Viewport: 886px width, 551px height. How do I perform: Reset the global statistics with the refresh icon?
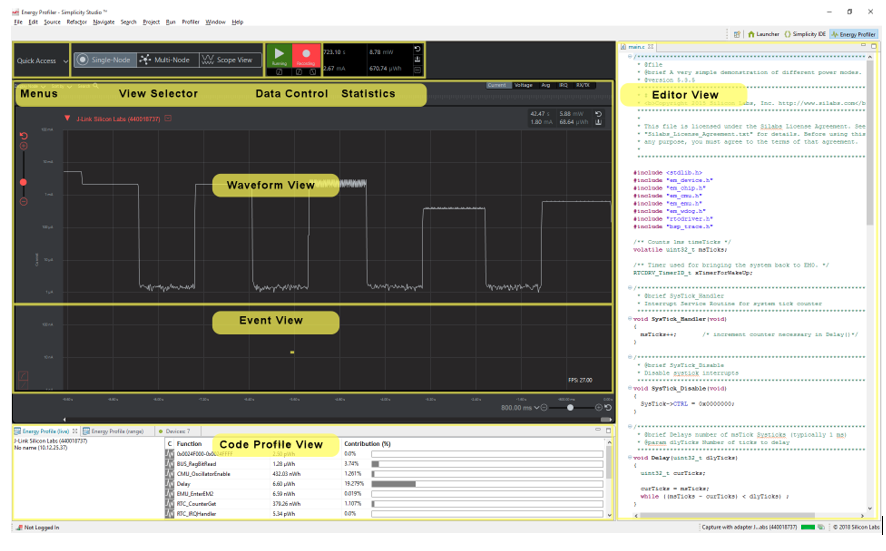point(418,50)
